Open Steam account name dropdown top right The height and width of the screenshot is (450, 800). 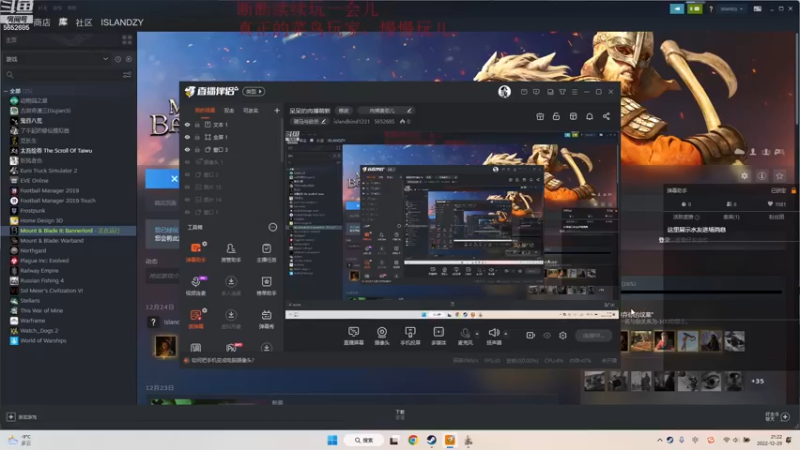[x=732, y=9]
